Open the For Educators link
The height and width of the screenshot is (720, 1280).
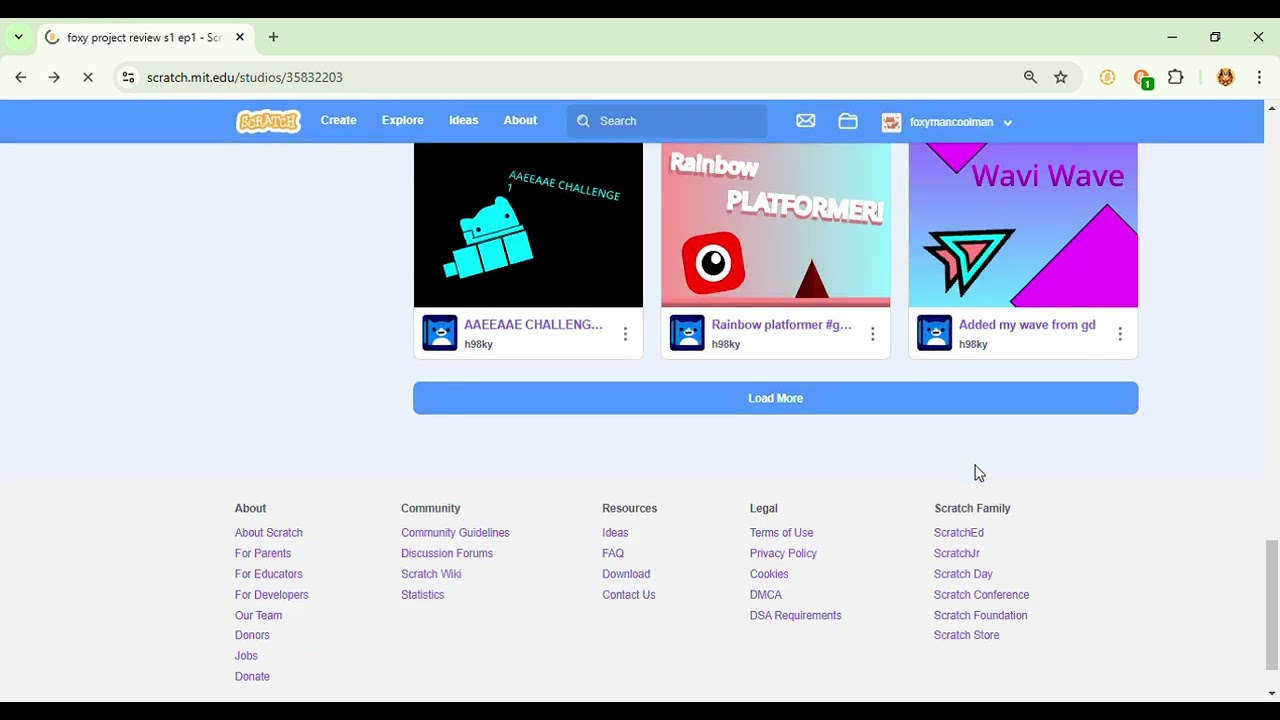pos(269,574)
